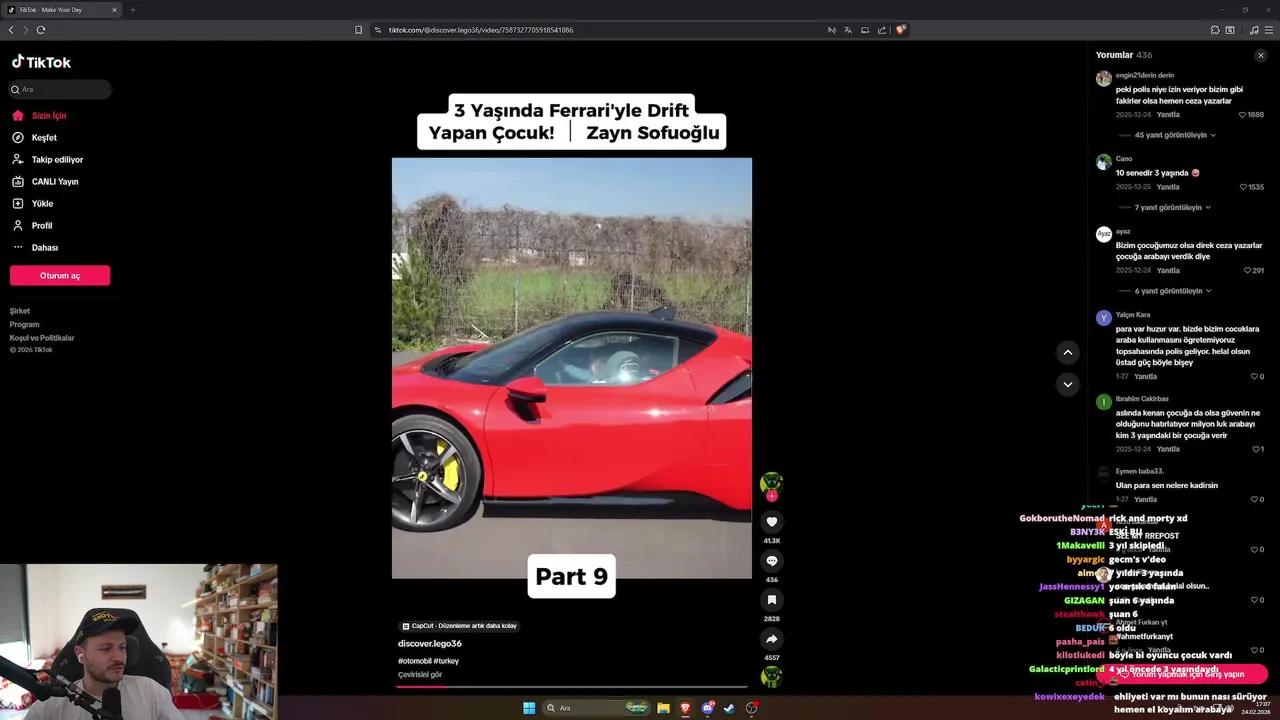Open comments via speech bubble icon
The width and height of the screenshot is (1280, 720).
tap(771, 561)
